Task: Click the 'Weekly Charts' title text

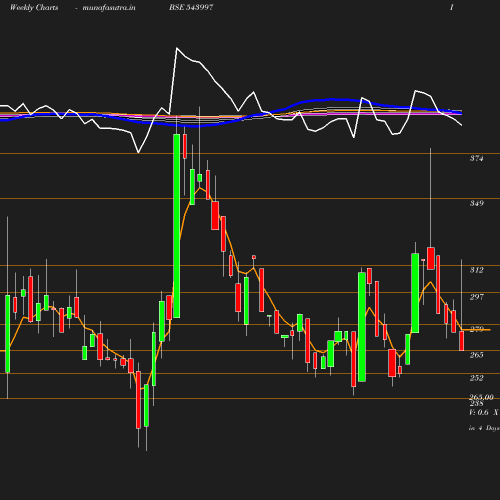Action: coord(34,8)
